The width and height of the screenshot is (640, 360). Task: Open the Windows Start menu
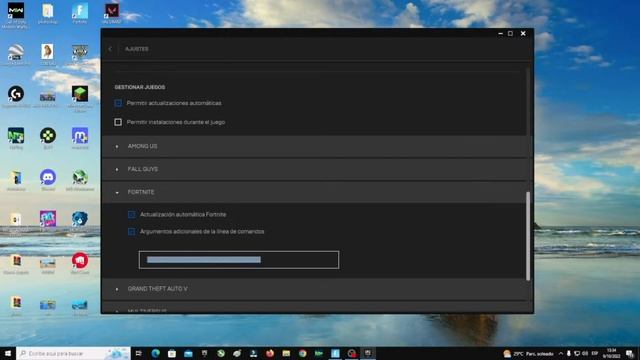click(8, 353)
